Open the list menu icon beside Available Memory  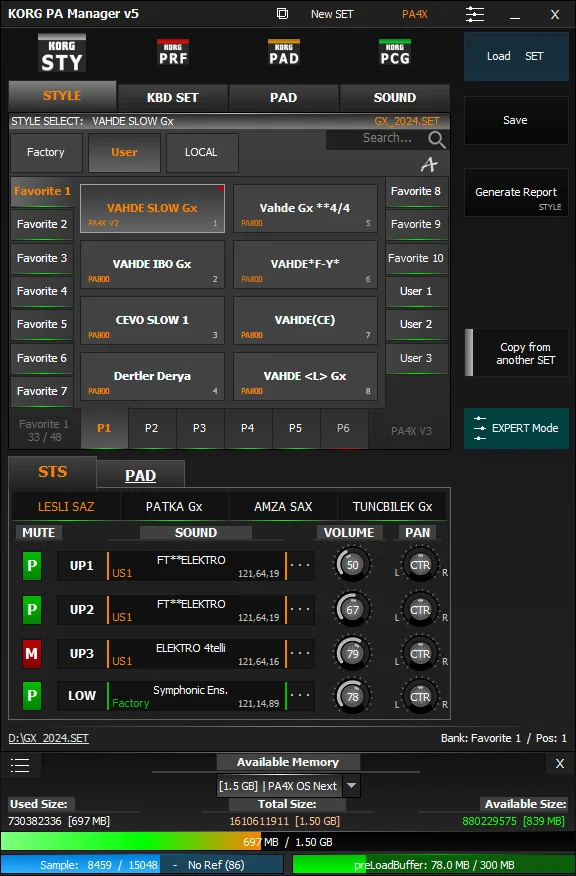[20, 765]
